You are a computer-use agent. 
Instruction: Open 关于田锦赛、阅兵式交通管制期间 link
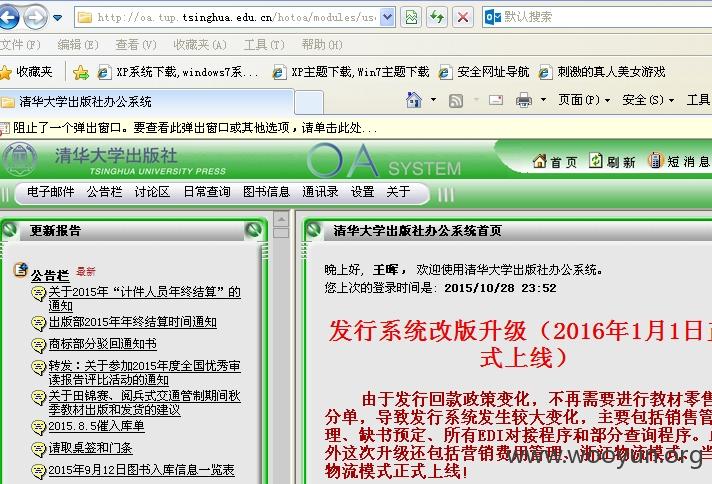pos(144,402)
